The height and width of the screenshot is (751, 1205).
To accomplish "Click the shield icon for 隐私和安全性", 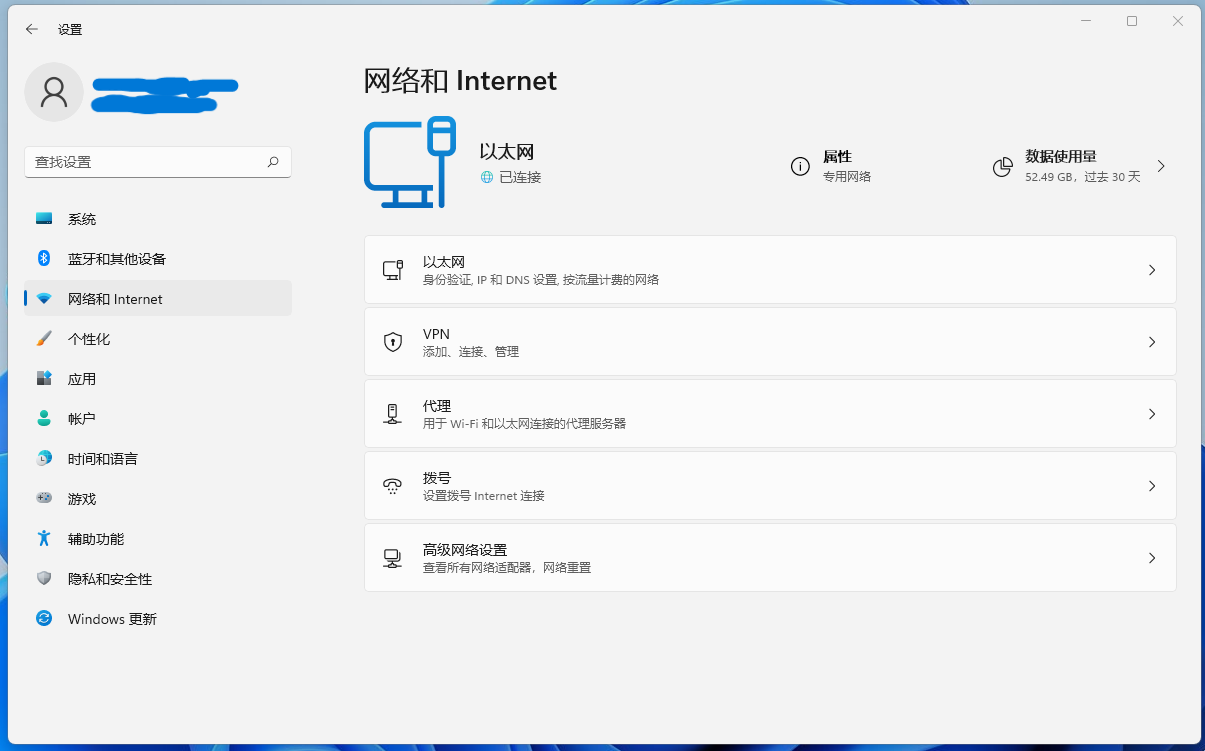I will (44, 578).
